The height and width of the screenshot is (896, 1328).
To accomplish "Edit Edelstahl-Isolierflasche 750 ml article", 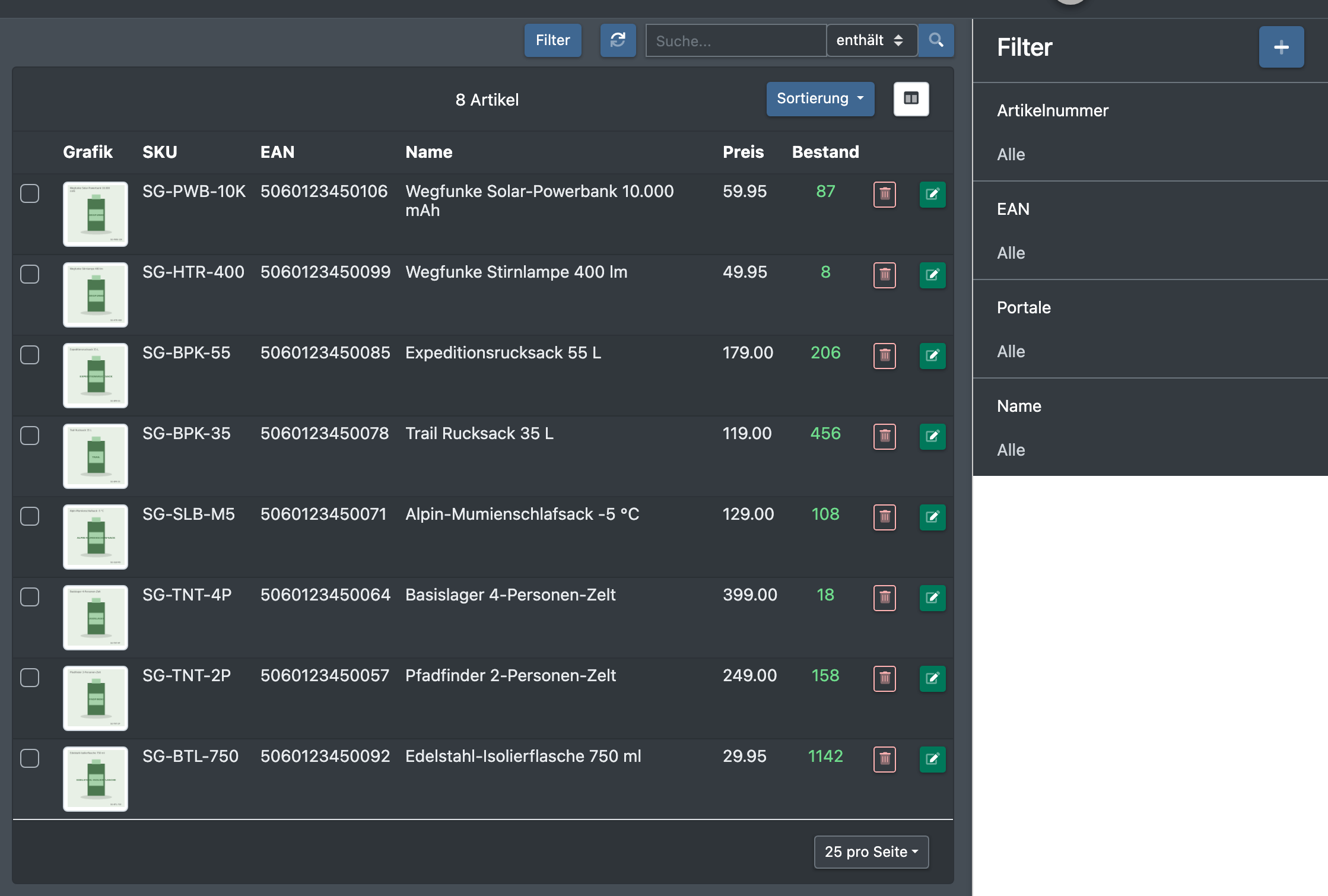I will pos(932,759).
